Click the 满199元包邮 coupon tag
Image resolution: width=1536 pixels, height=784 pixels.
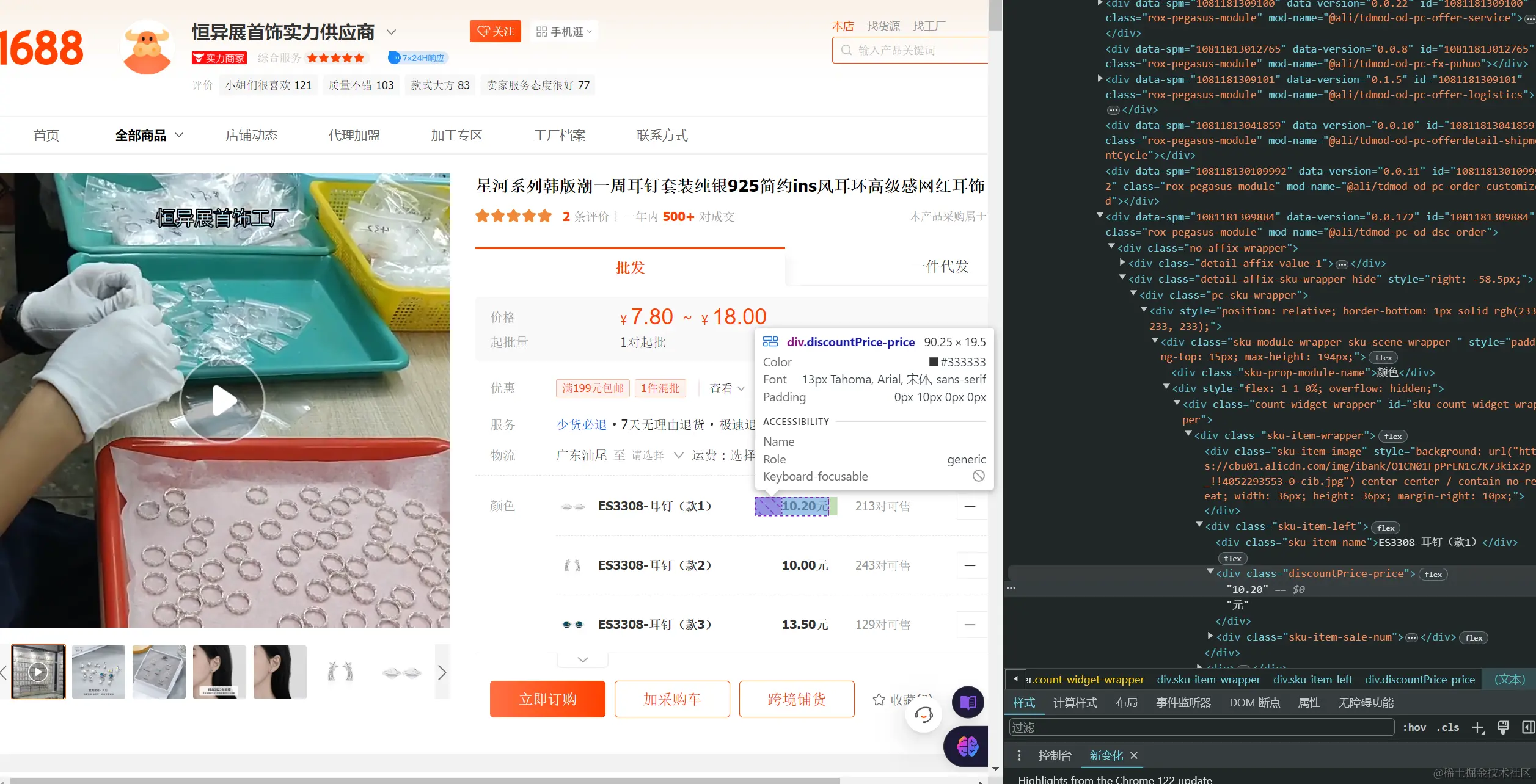click(593, 388)
